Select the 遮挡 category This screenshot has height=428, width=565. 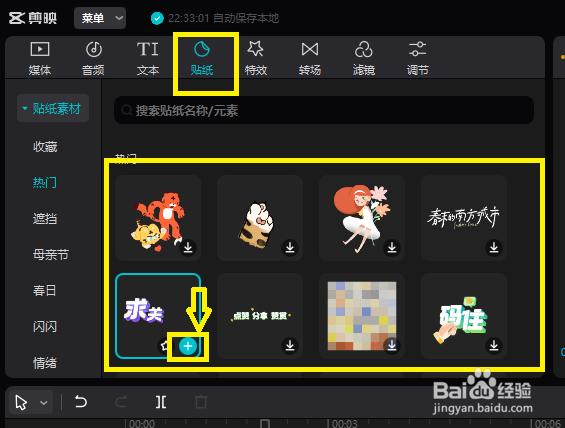coord(45,219)
